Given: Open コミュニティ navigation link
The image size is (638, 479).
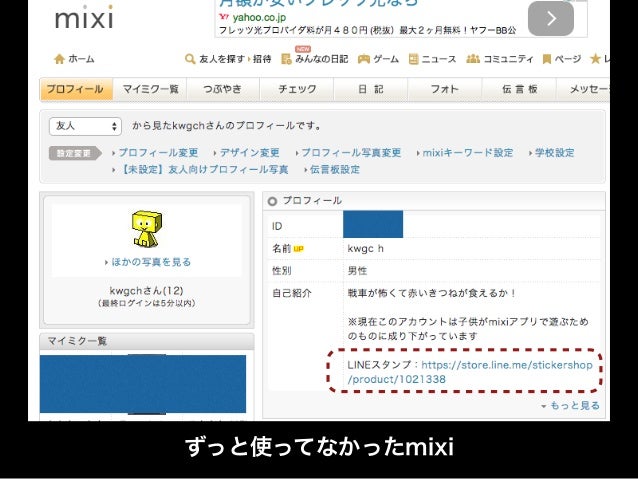Looking at the screenshot, I should 508,59.
